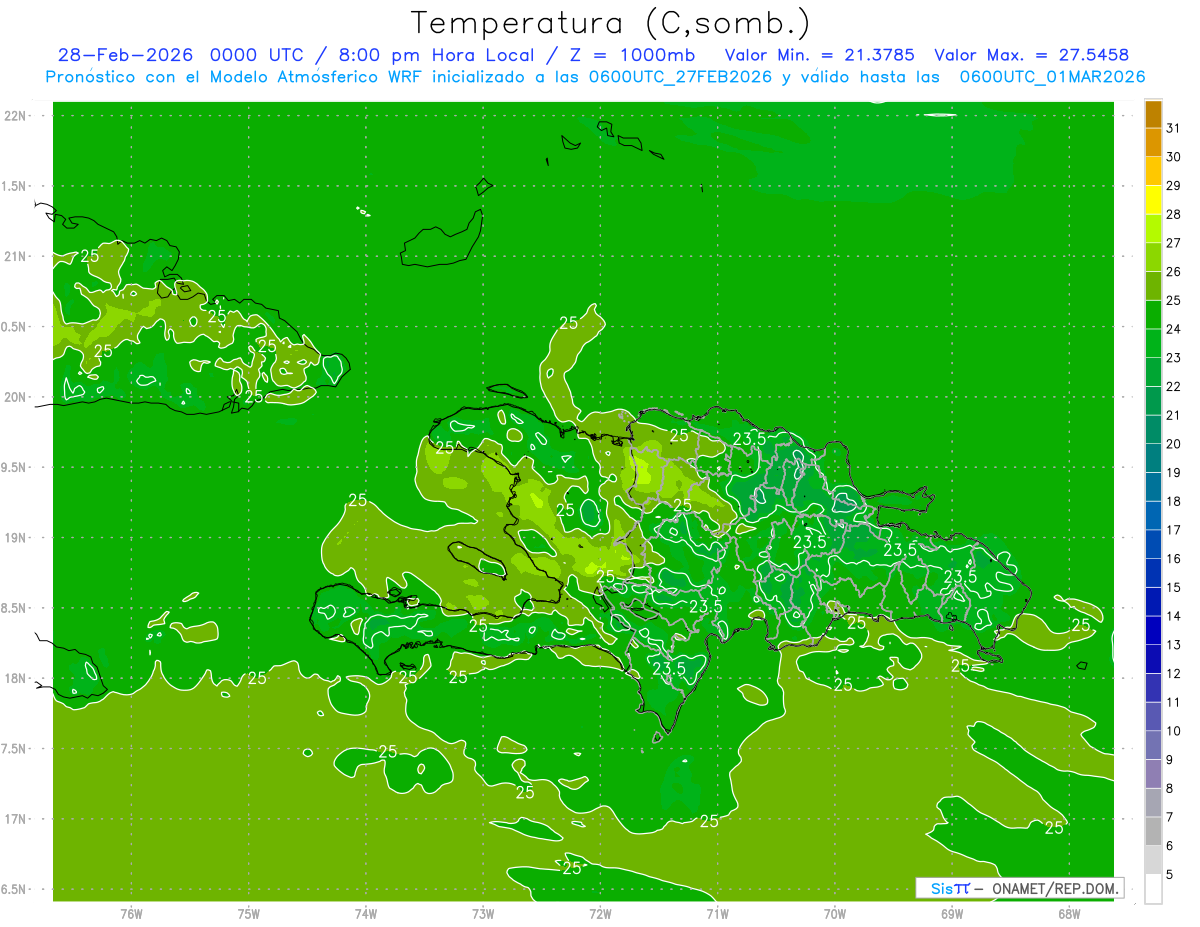The image size is (1200, 927).
Task: Click the '20N' latitude axis label
Action: point(15,397)
